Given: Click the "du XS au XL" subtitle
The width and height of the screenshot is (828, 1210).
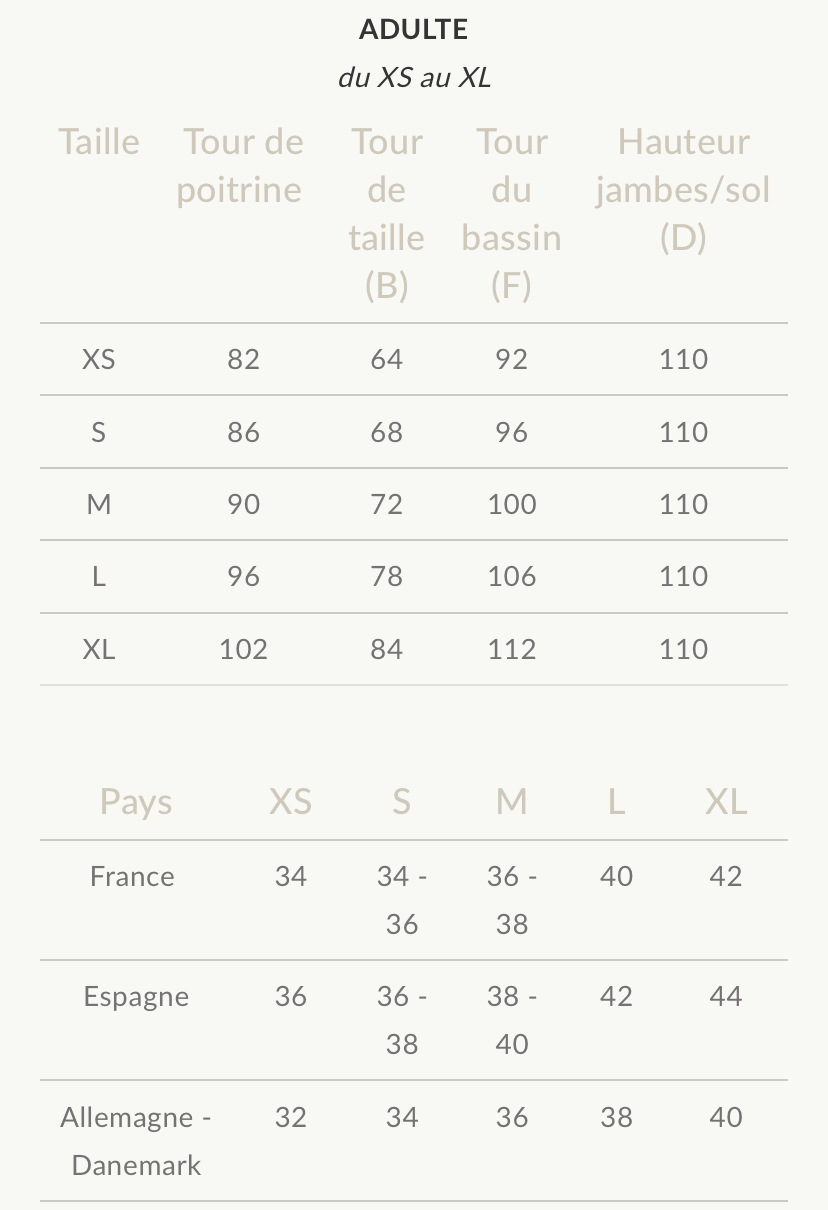Looking at the screenshot, I should click(414, 78).
